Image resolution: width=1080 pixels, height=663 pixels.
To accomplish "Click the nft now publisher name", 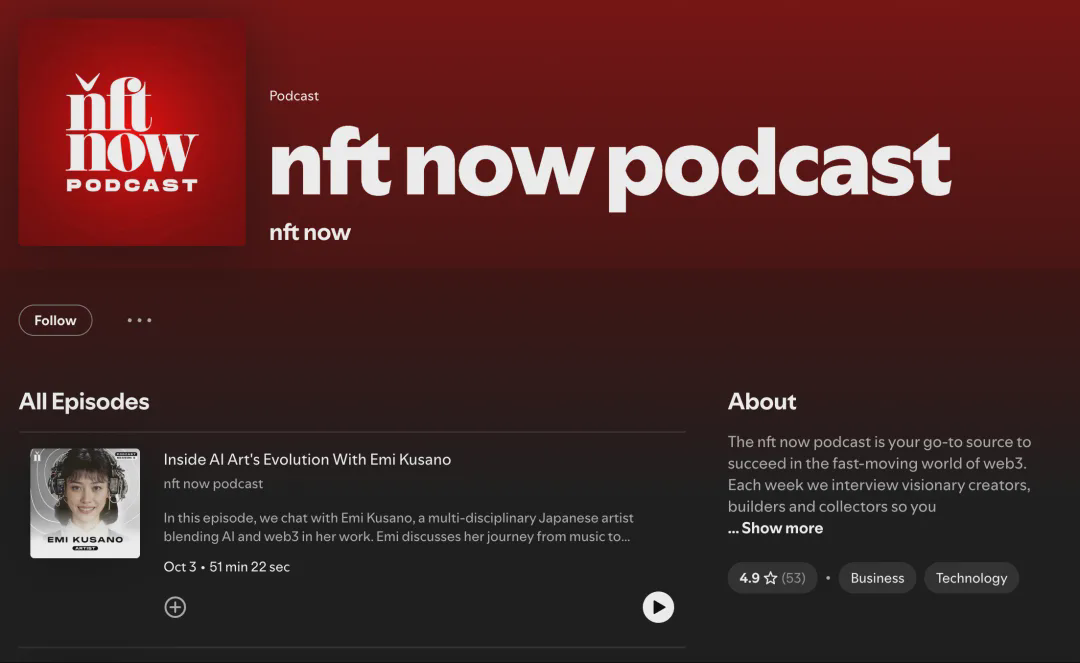I will pyautogui.click(x=310, y=232).
